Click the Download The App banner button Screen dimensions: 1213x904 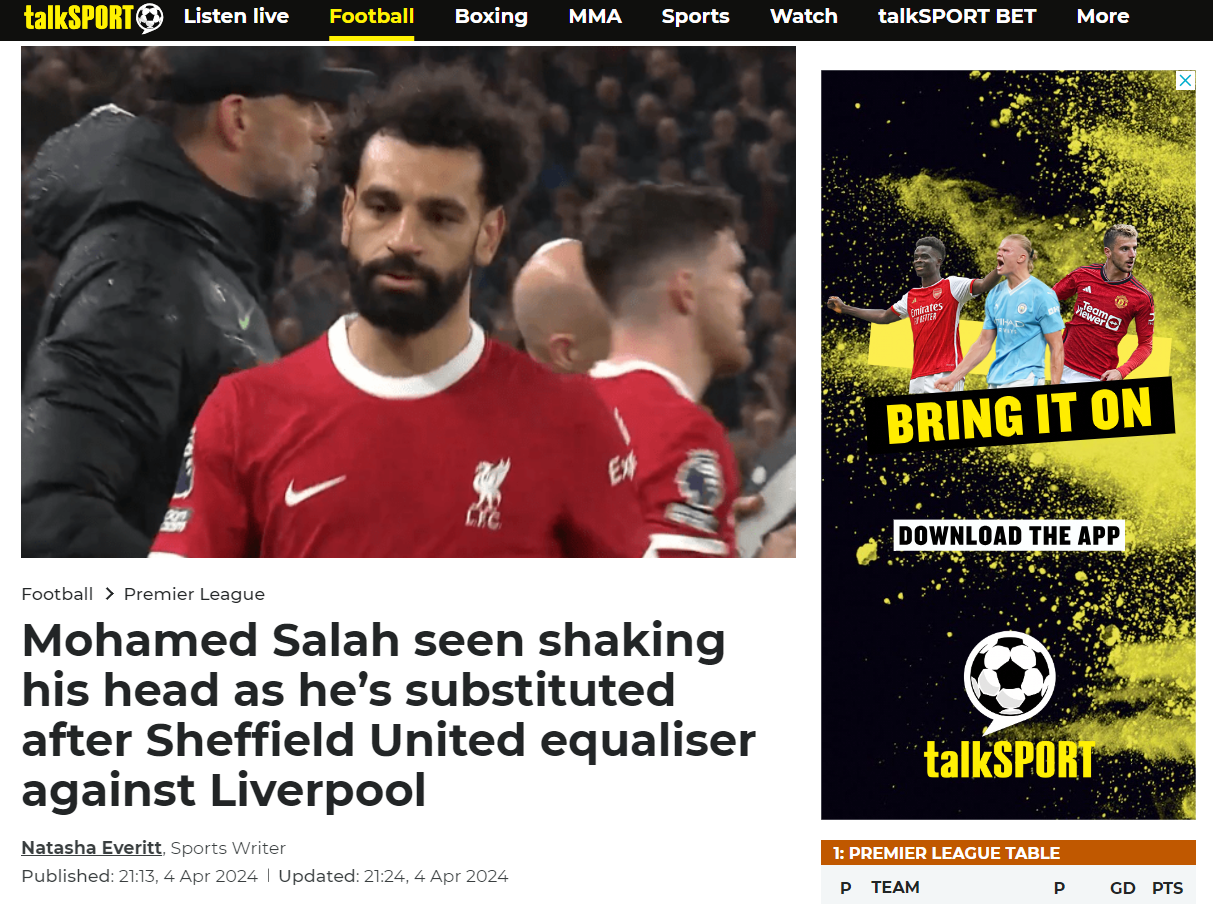tap(1009, 535)
